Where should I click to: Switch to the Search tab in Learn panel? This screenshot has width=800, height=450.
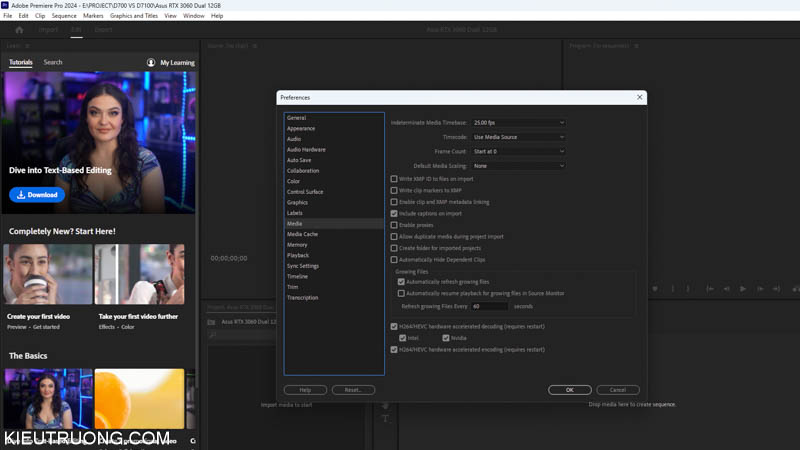[x=53, y=62]
